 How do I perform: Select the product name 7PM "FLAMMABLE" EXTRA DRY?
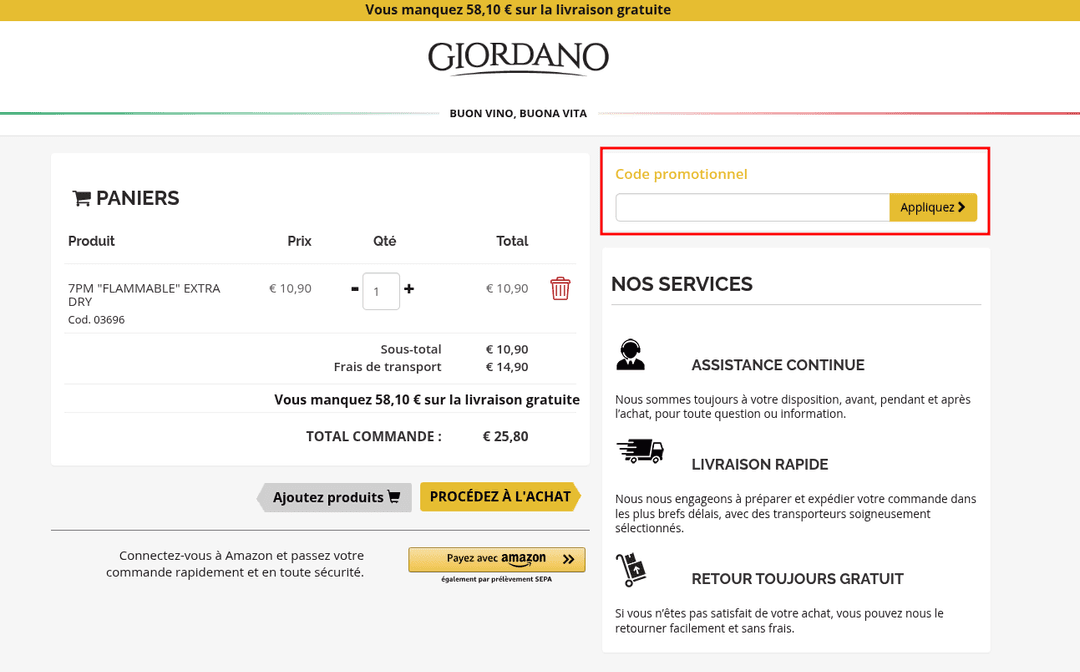(144, 295)
